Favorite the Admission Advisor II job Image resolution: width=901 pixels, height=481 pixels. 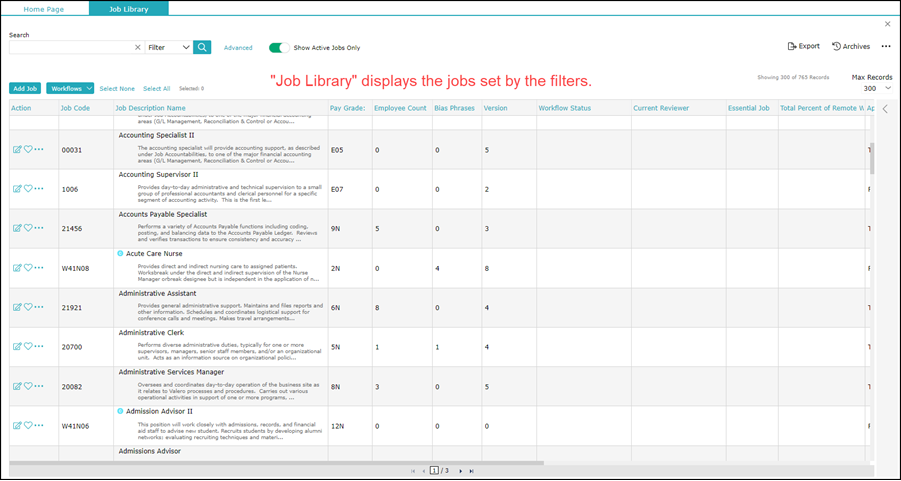(28, 425)
